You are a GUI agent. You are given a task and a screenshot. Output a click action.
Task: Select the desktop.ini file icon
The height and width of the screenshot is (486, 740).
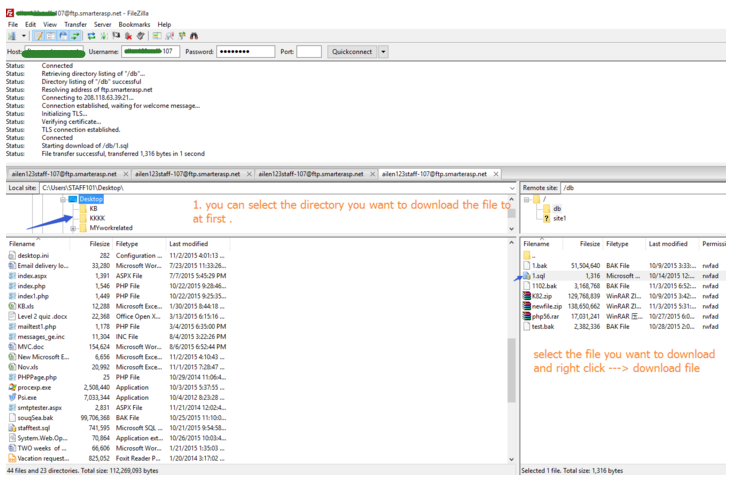coord(12,256)
